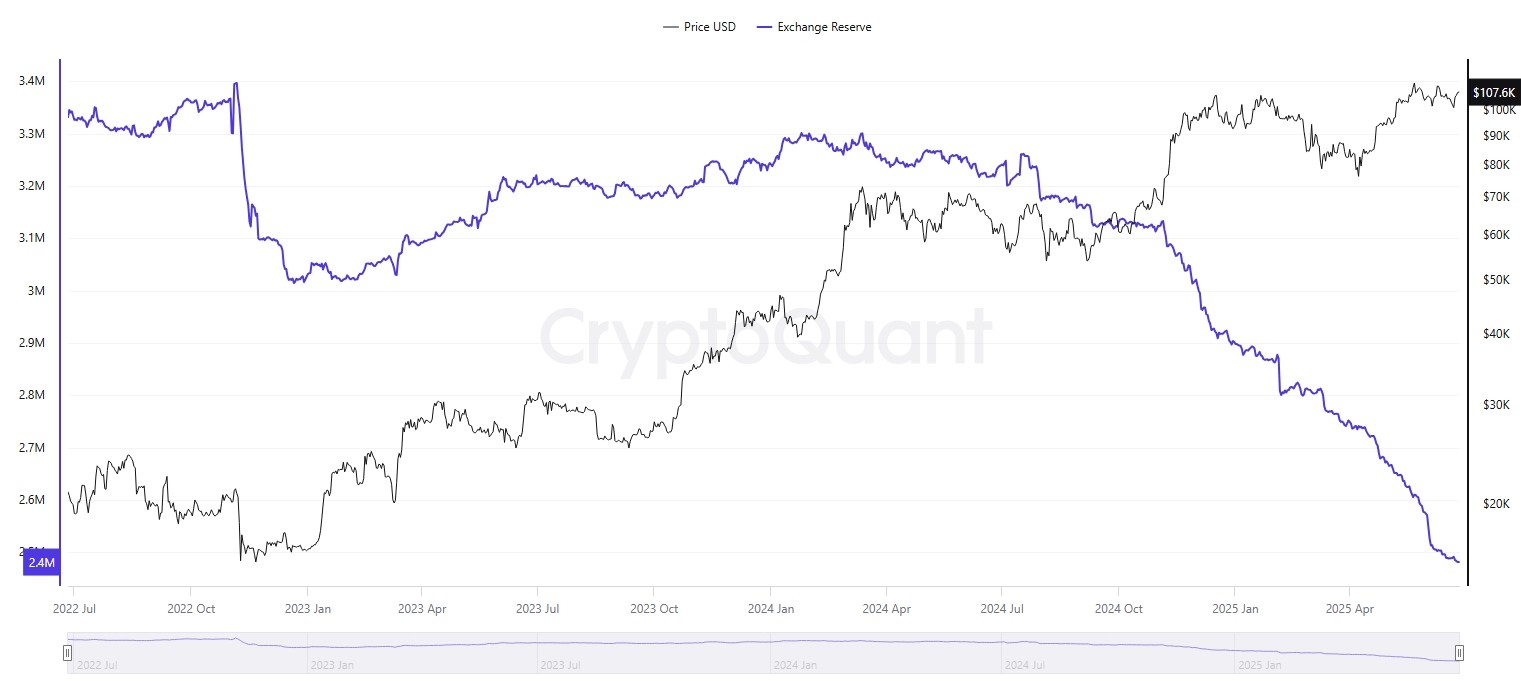The height and width of the screenshot is (681, 1521).
Task: Click the $107.6K current price tag
Action: [1493, 93]
